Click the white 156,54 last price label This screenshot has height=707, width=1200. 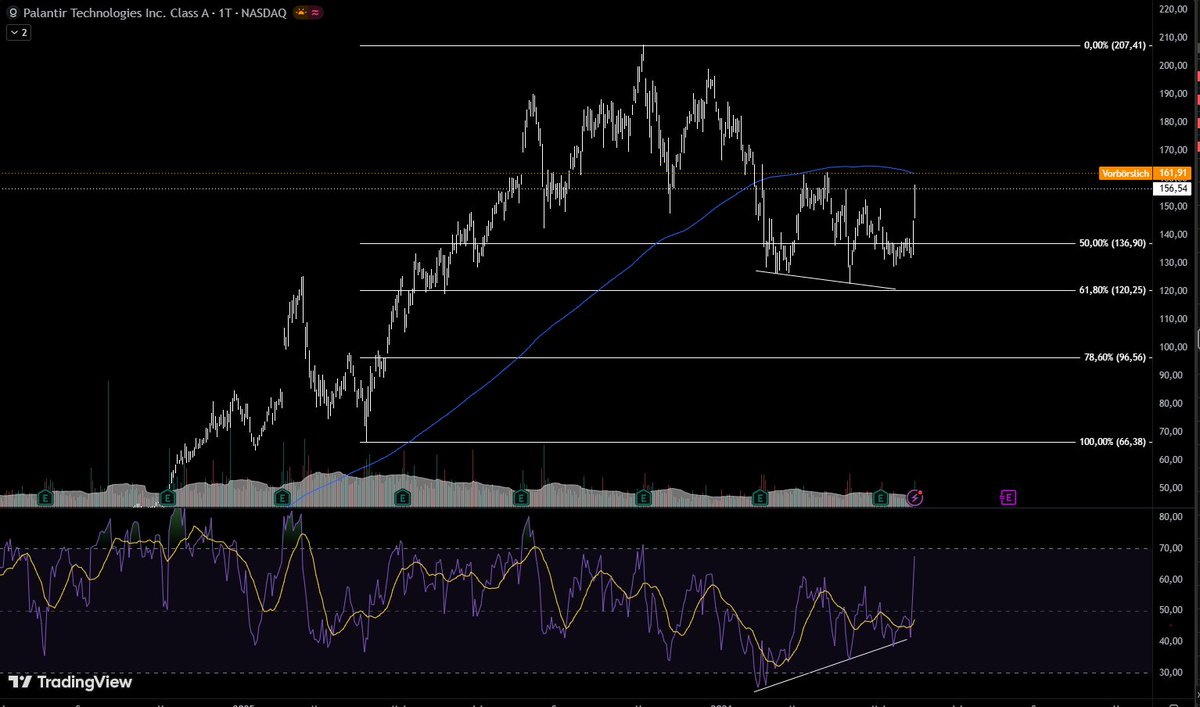click(1174, 187)
